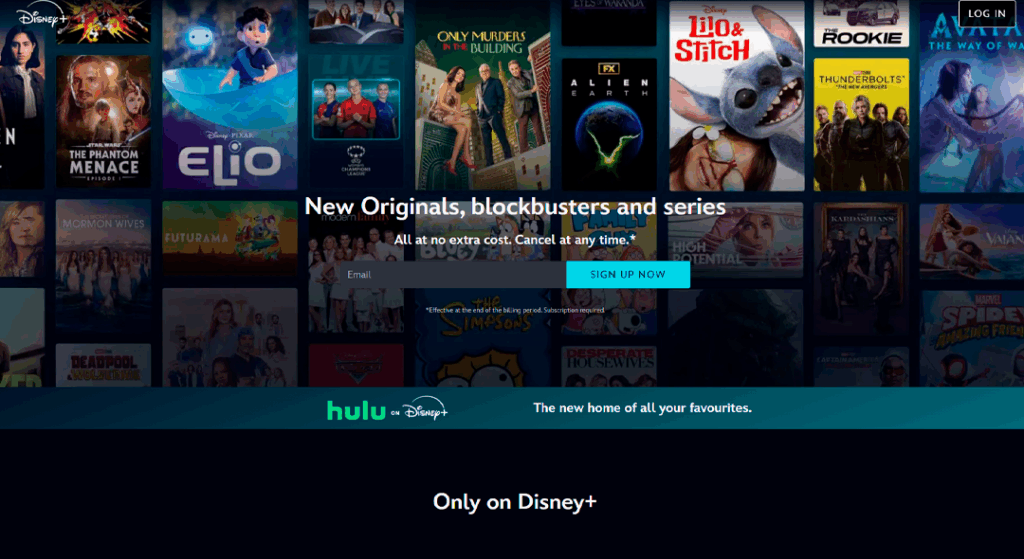This screenshot has width=1024, height=559.
Task: Open the Alien Earth poster
Action: pyautogui.click(x=609, y=124)
